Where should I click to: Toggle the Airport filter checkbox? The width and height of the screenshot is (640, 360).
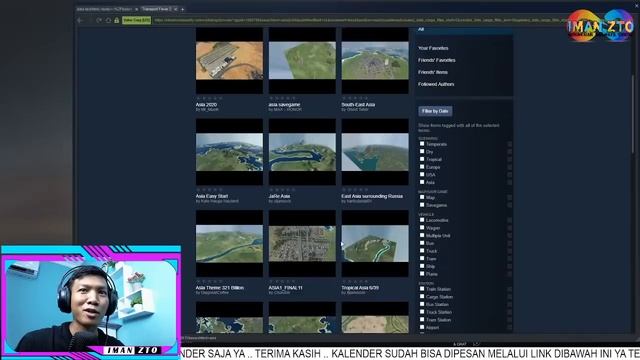click(422, 327)
